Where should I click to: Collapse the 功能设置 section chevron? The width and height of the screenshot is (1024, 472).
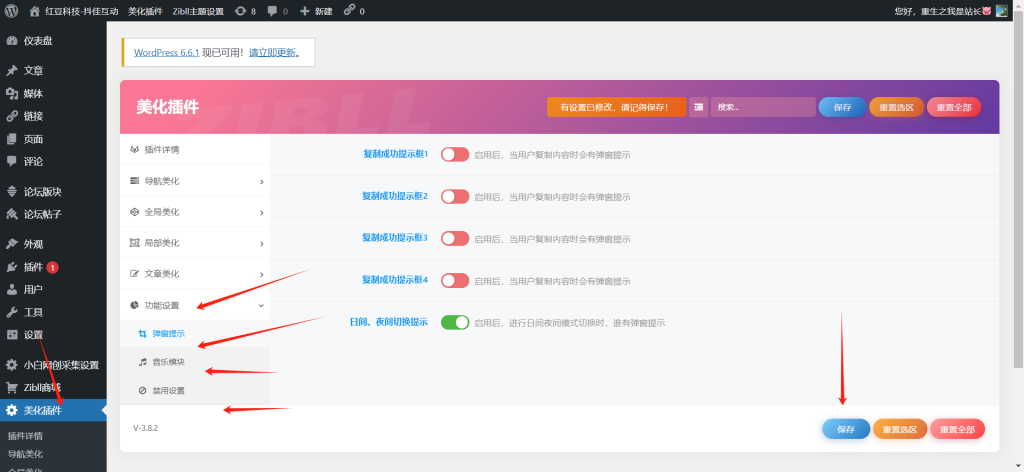point(261,305)
